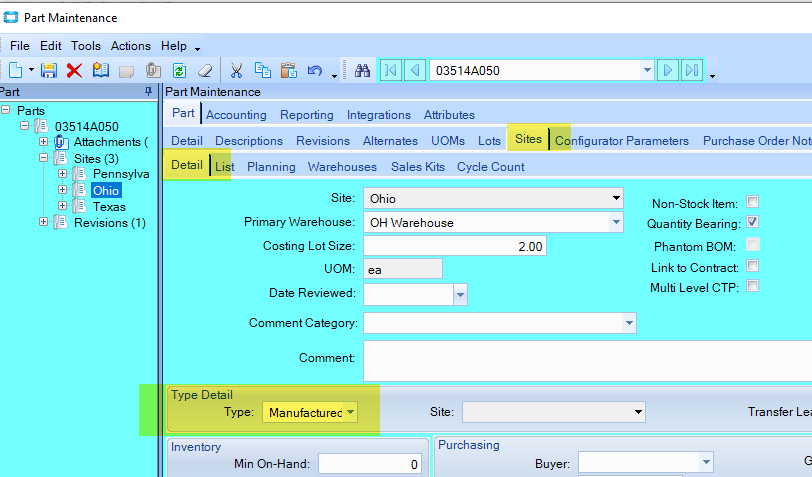The height and width of the screenshot is (477, 812).
Task: Collapse the Sites (3) tree node
Action: (44, 157)
